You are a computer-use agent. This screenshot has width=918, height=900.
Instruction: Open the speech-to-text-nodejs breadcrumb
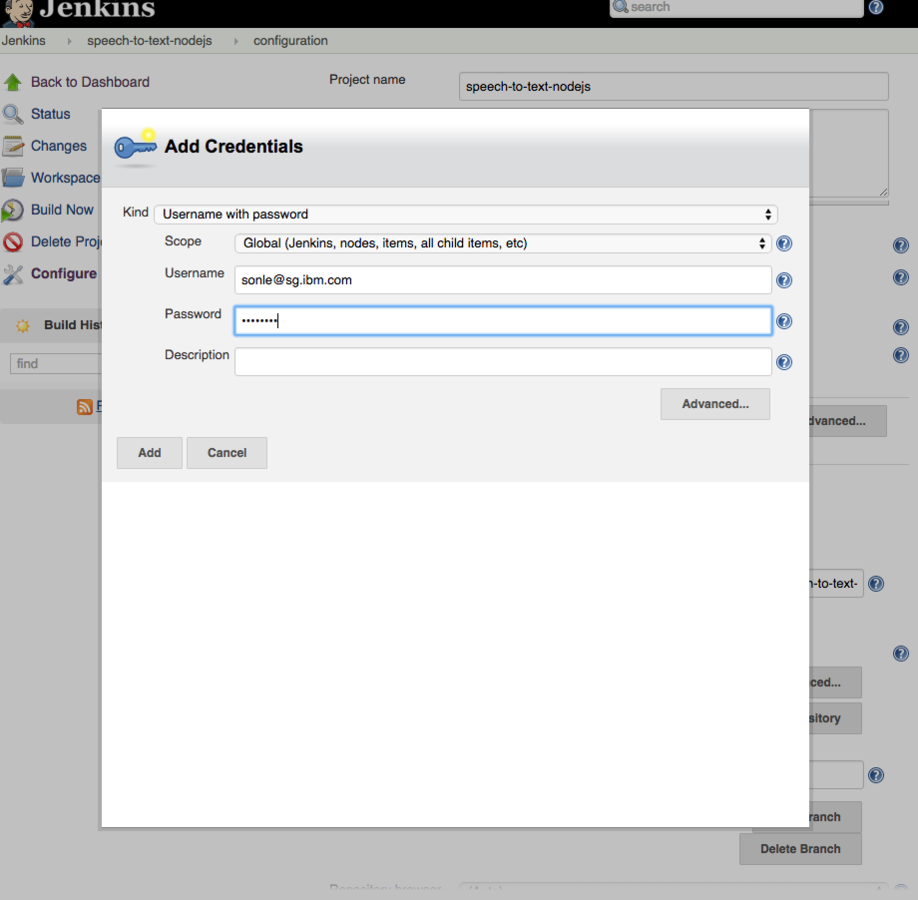point(149,40)
